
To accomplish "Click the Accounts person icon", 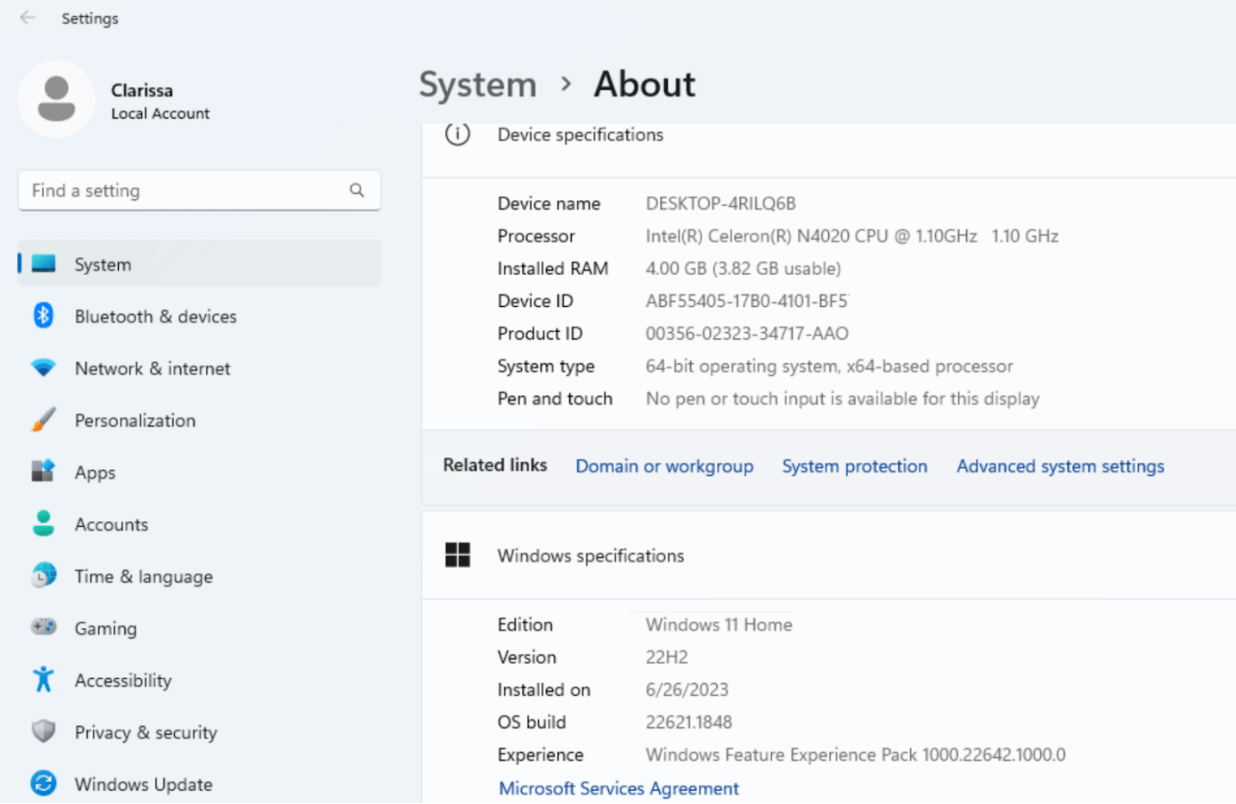I will pos(43,524).
